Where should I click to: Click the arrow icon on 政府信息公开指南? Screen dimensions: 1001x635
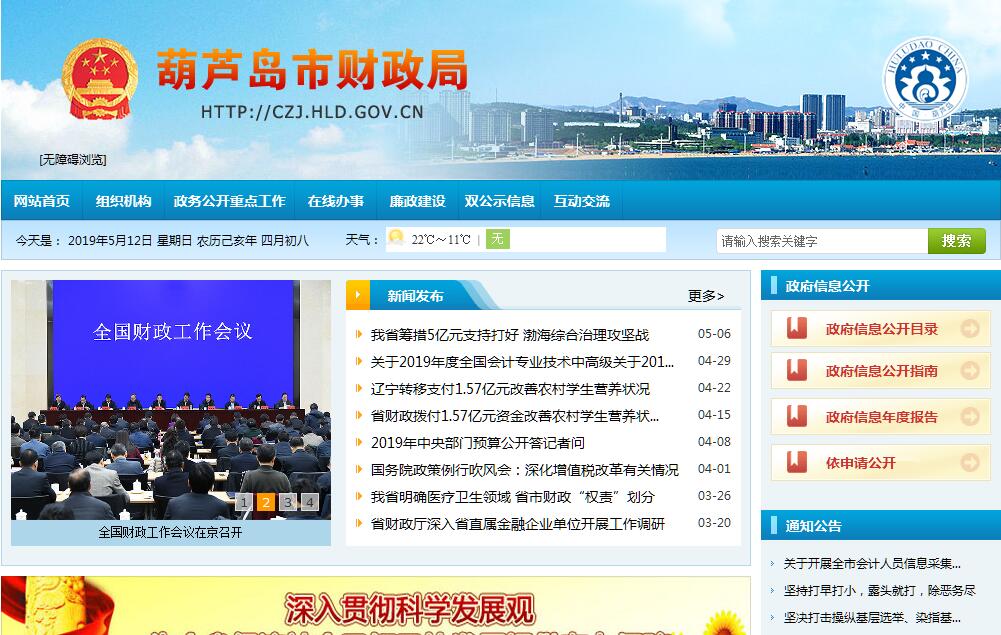tap(969, 371)
